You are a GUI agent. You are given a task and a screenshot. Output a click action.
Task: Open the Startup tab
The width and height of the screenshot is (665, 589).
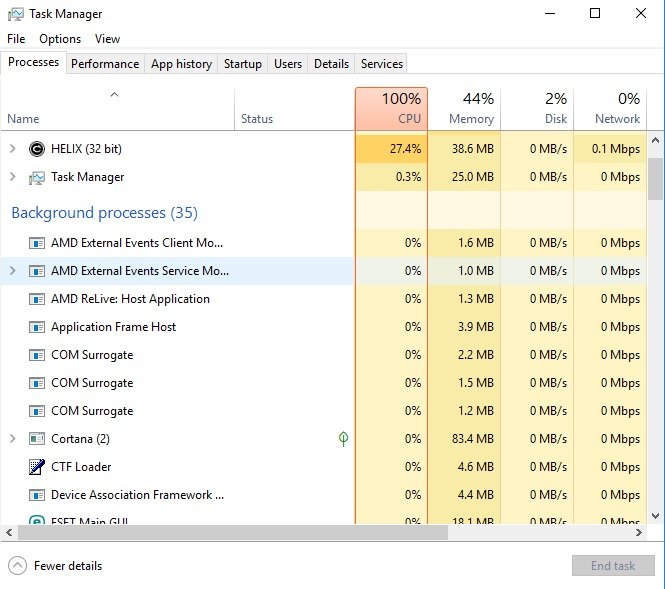(242, 64)
